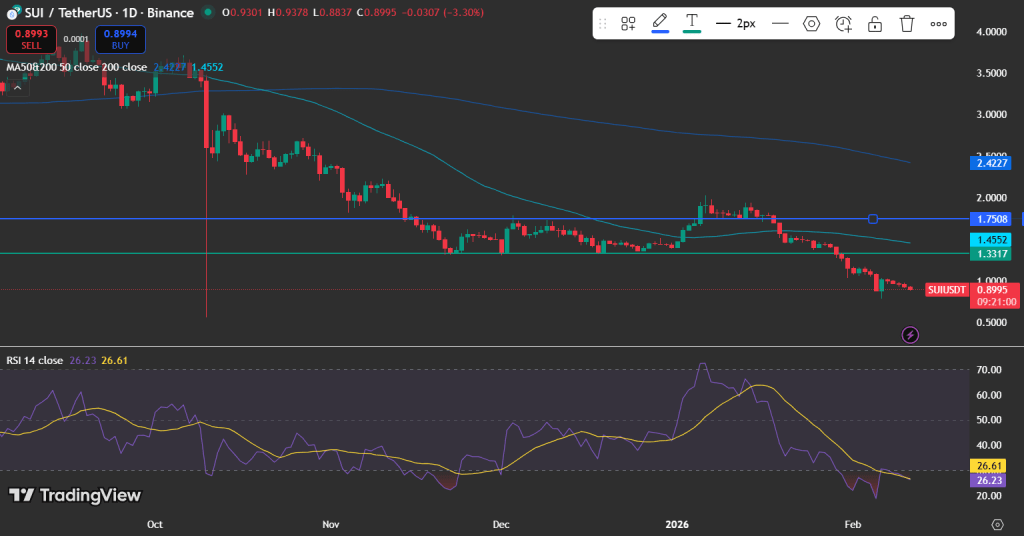The width and height of the screenshot is (1024, 536).
Task: Click the 40.00 RSI axis level
Action: (989, 445)
